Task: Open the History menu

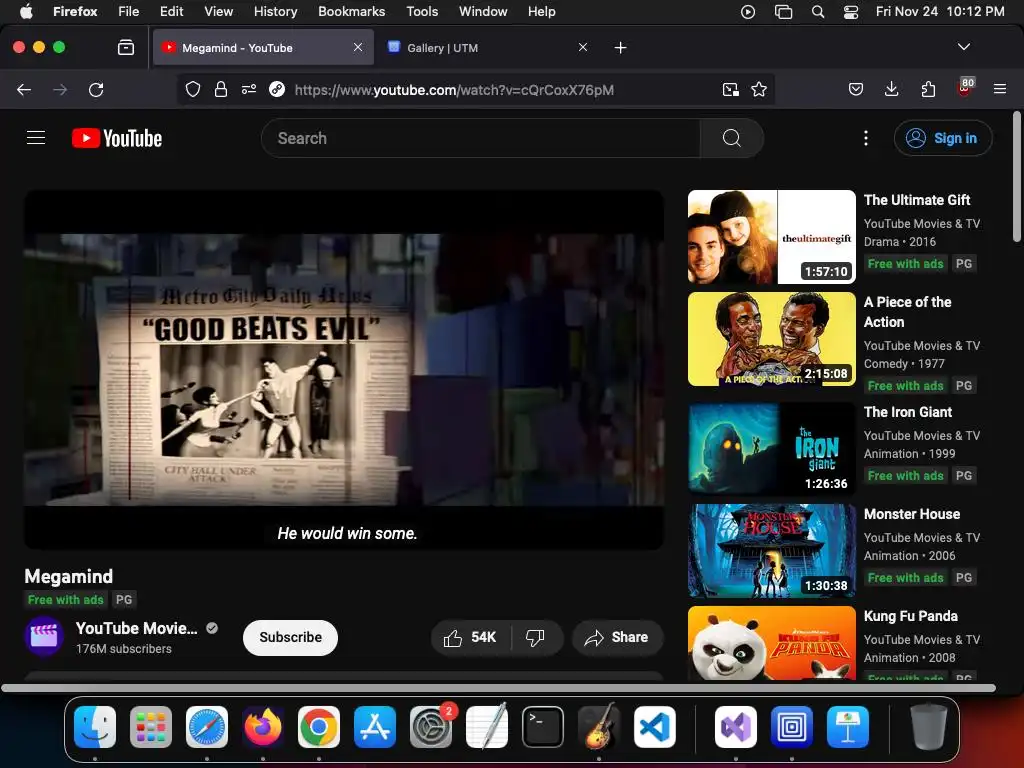Action: tap(275, 11)
